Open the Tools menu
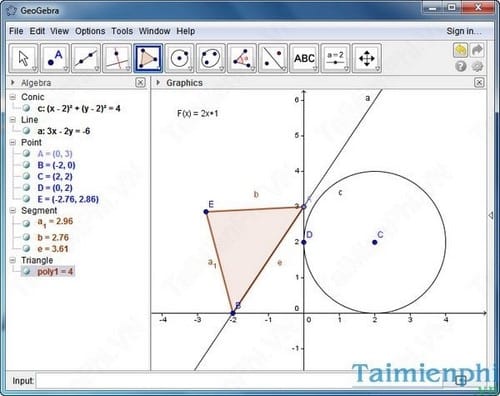The height and width of the screenshot is (396, 500). [122, 31]
